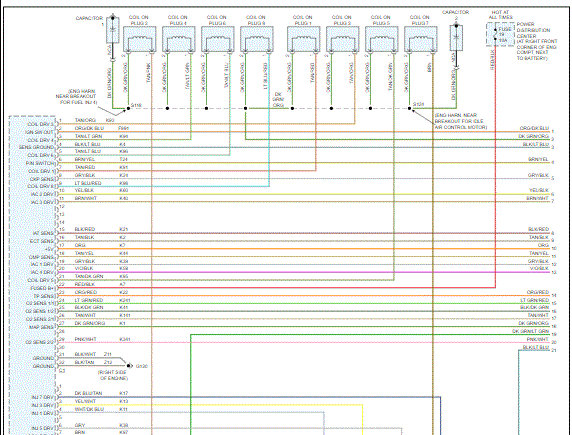
Task: Click the 'INJ 5 DRV' pin label
Action: pos(42,428)
